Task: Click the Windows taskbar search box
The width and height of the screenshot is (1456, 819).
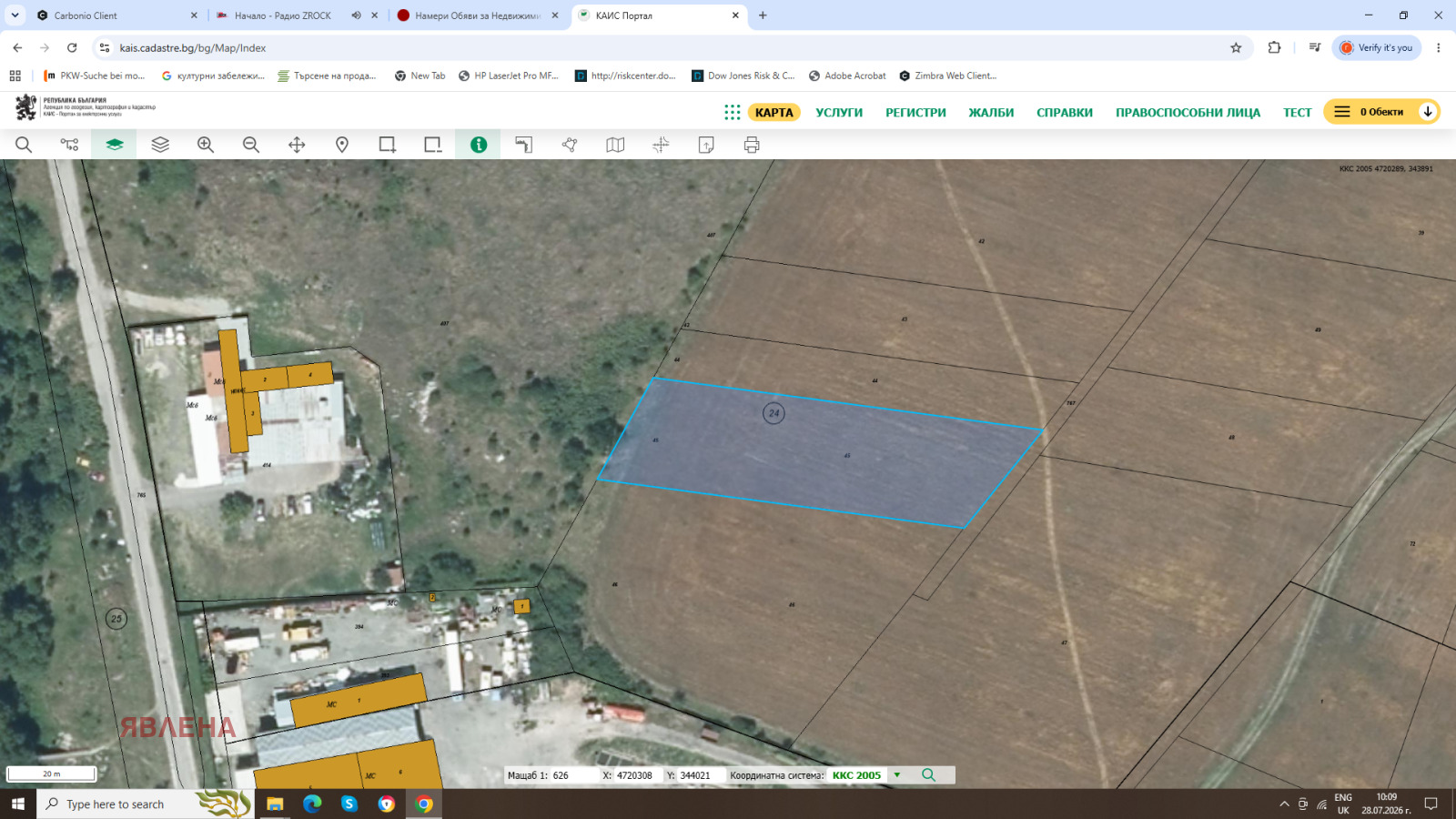Action: click(146, 804)
